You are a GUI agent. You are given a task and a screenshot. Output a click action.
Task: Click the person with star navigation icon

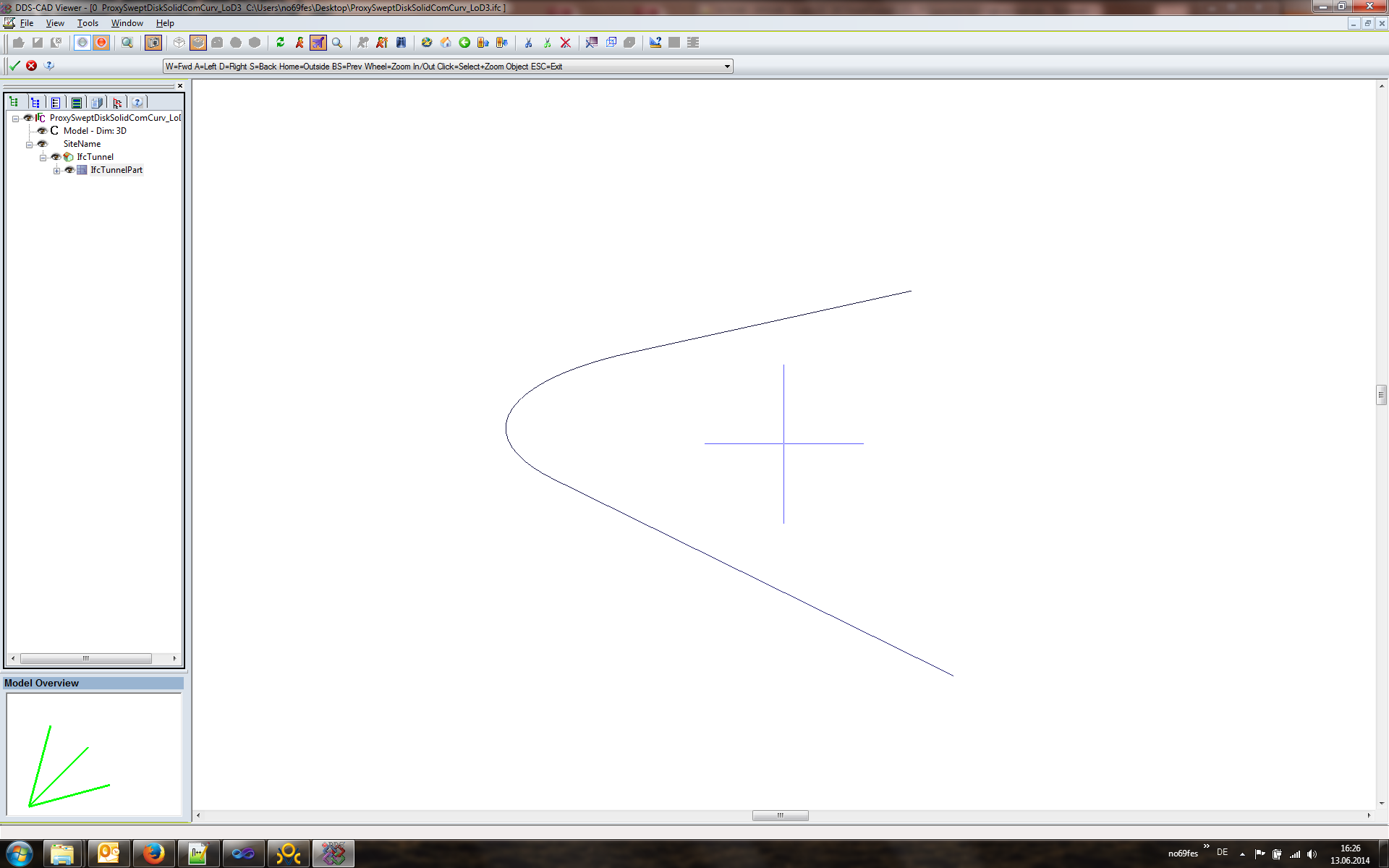(x=382, y=43)
